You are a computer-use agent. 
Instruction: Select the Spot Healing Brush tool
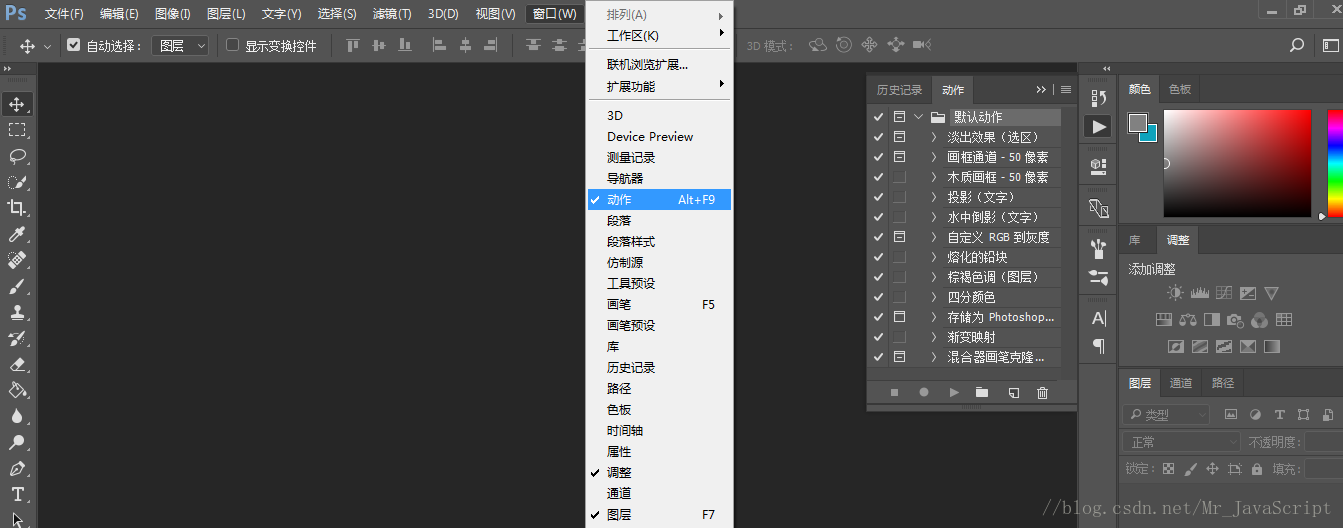(x=17, y=260)
